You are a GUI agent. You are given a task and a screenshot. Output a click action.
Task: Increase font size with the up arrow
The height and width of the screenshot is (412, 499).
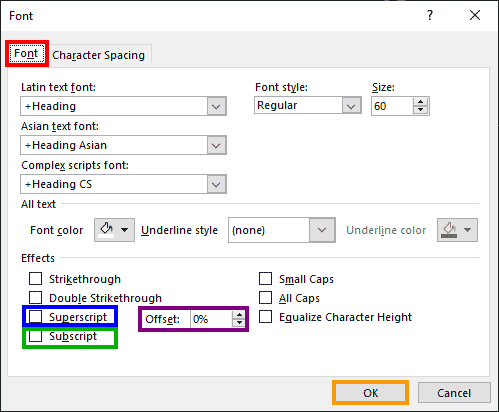421,102
